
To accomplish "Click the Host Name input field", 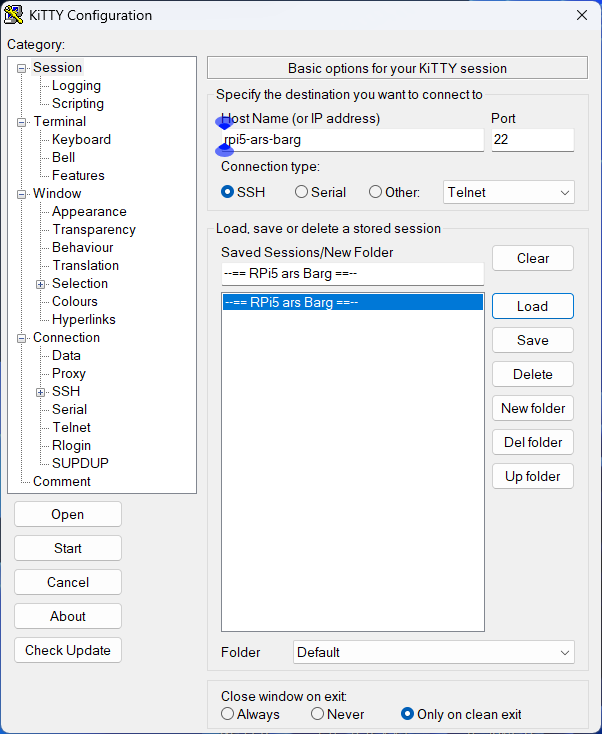I will [352, 140].
